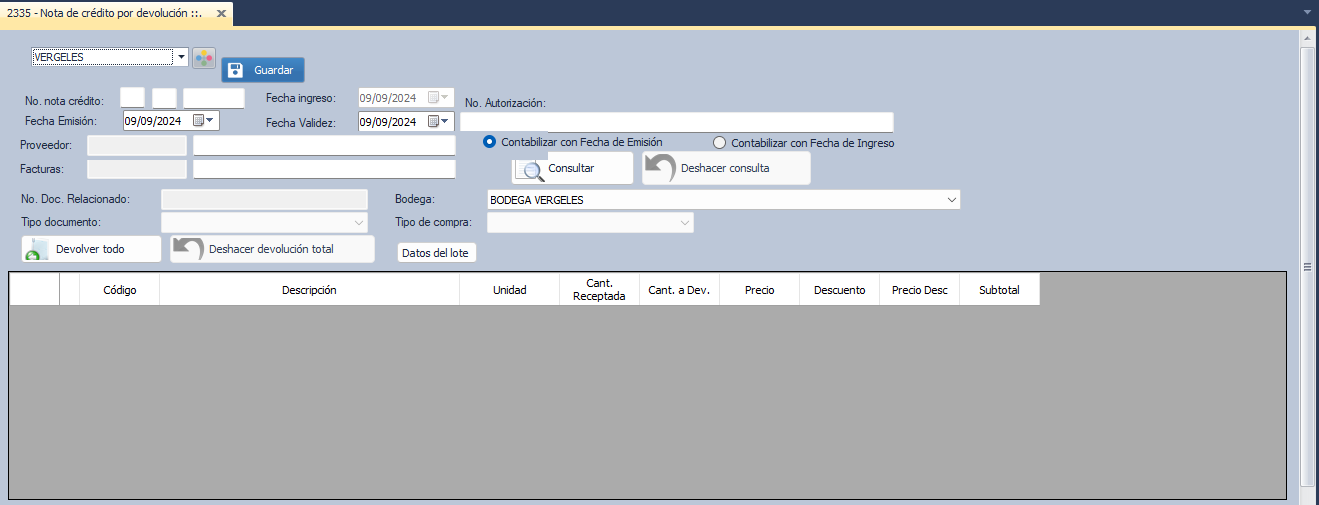Click the Devolver todo document icon
The height and width of the screenshot is (505, 1319).
(36, 249)
